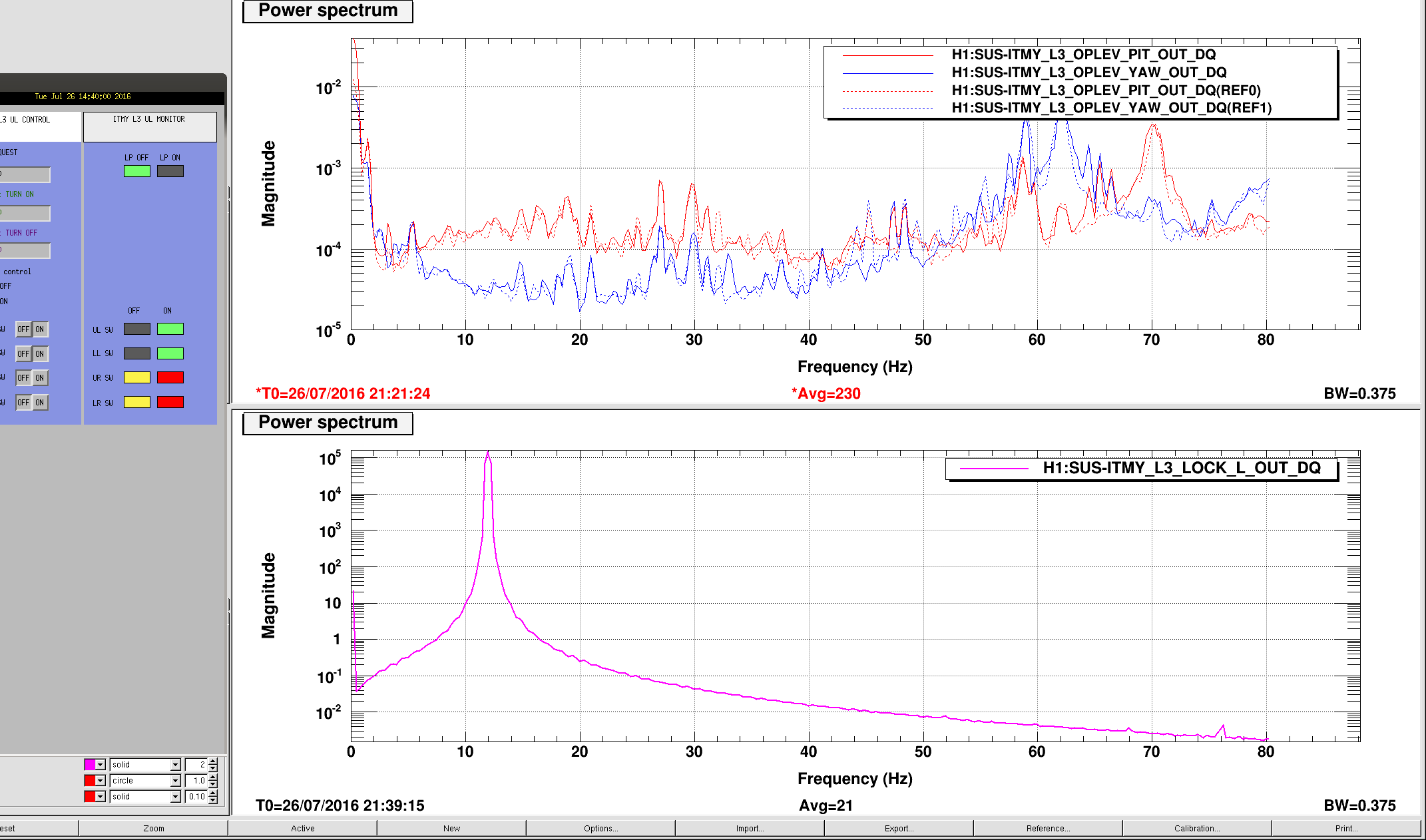Click the magenta color swatch
The width and height of the screenshot is (1426, 840).
click(x=90, y=765)
